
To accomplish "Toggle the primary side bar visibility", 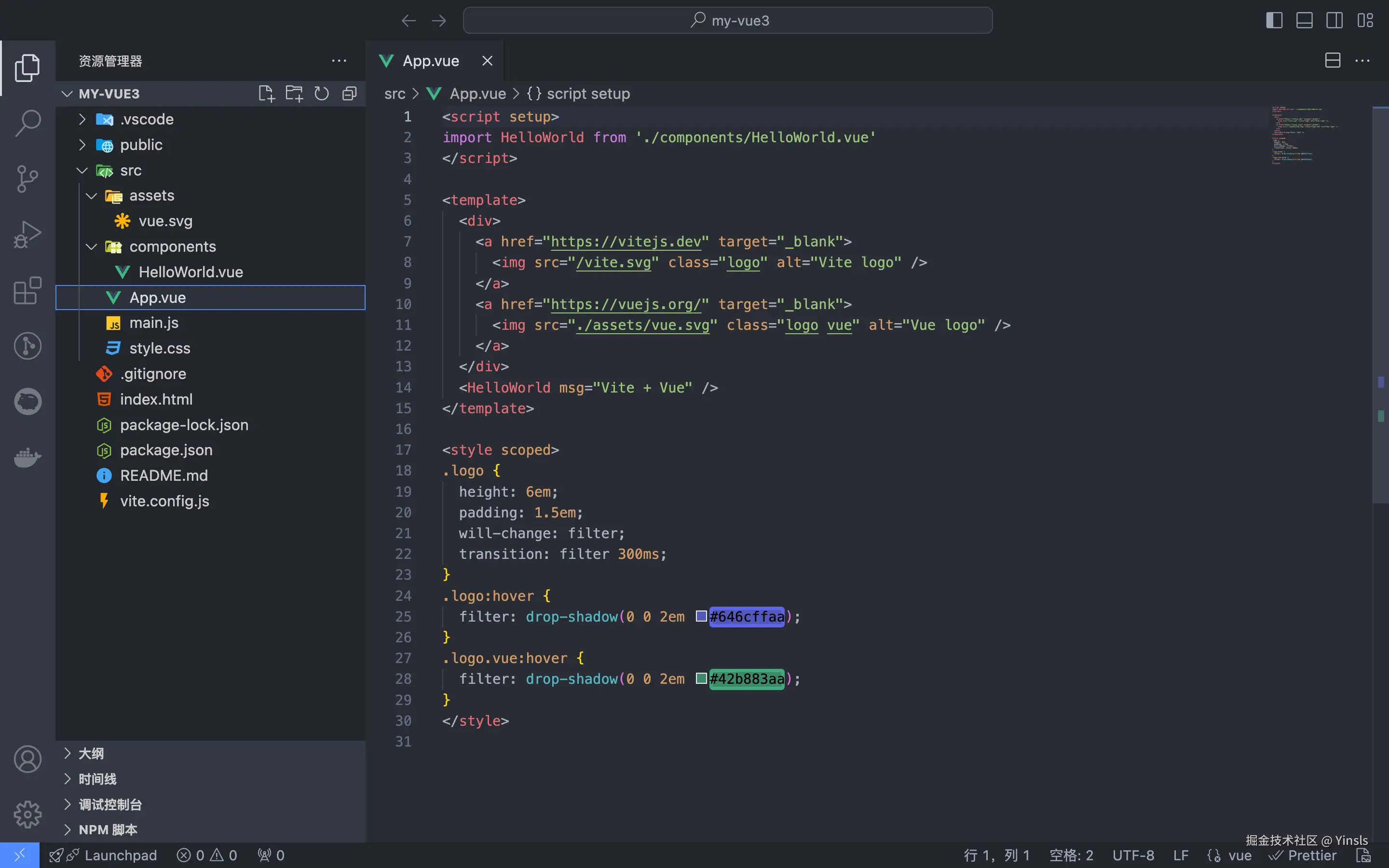I will point(1274,21).
